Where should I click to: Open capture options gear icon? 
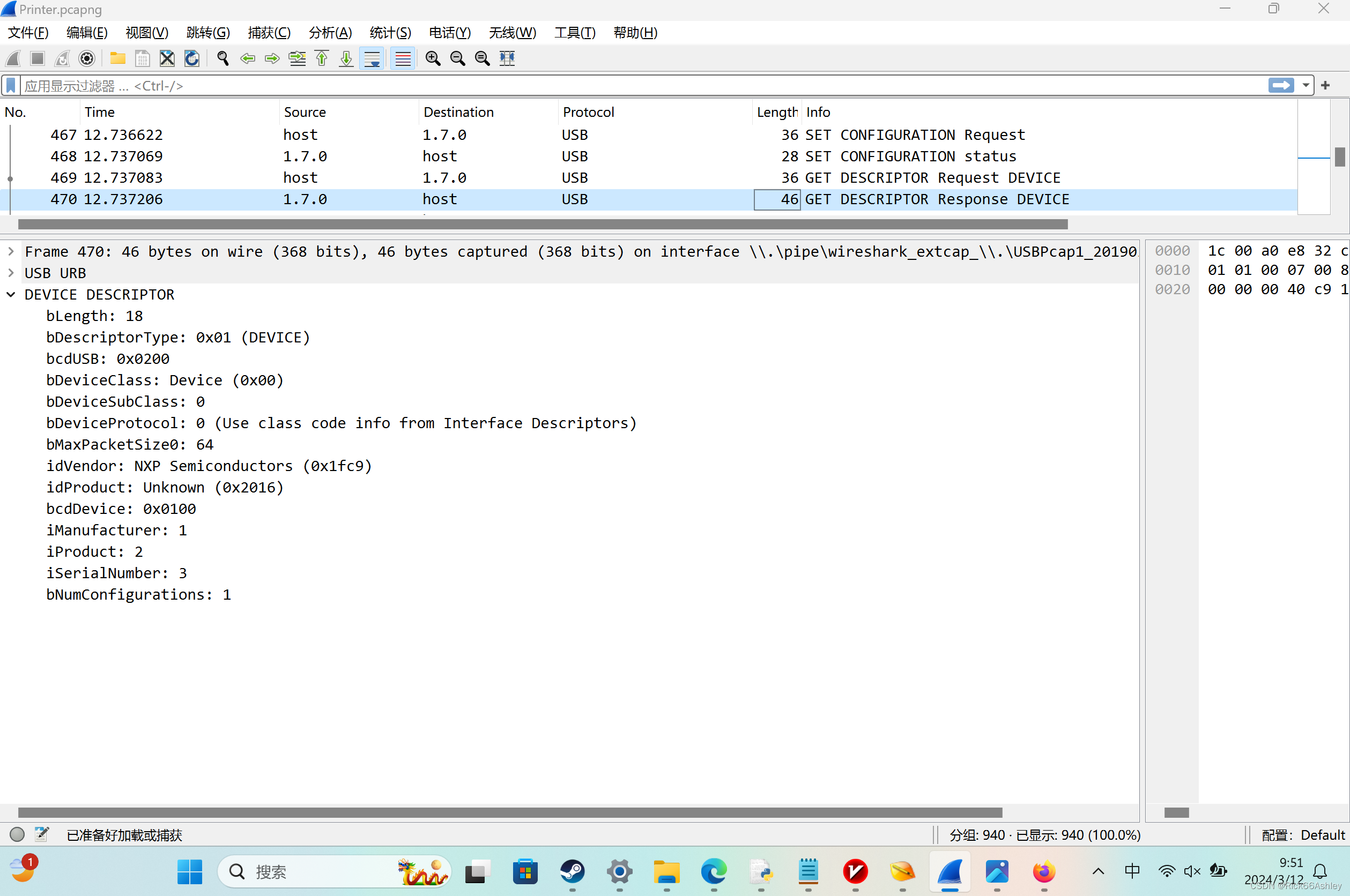coord(87,58)
